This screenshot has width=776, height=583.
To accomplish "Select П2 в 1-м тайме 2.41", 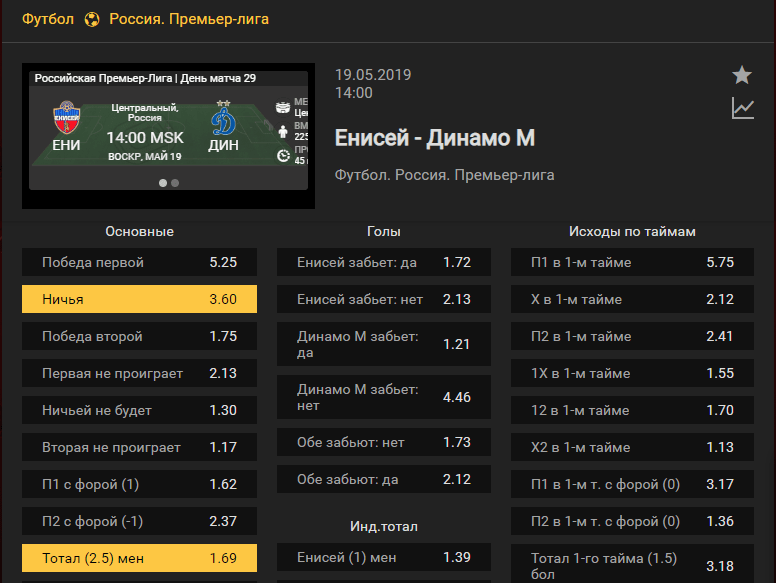I will (x=632, y=336).
